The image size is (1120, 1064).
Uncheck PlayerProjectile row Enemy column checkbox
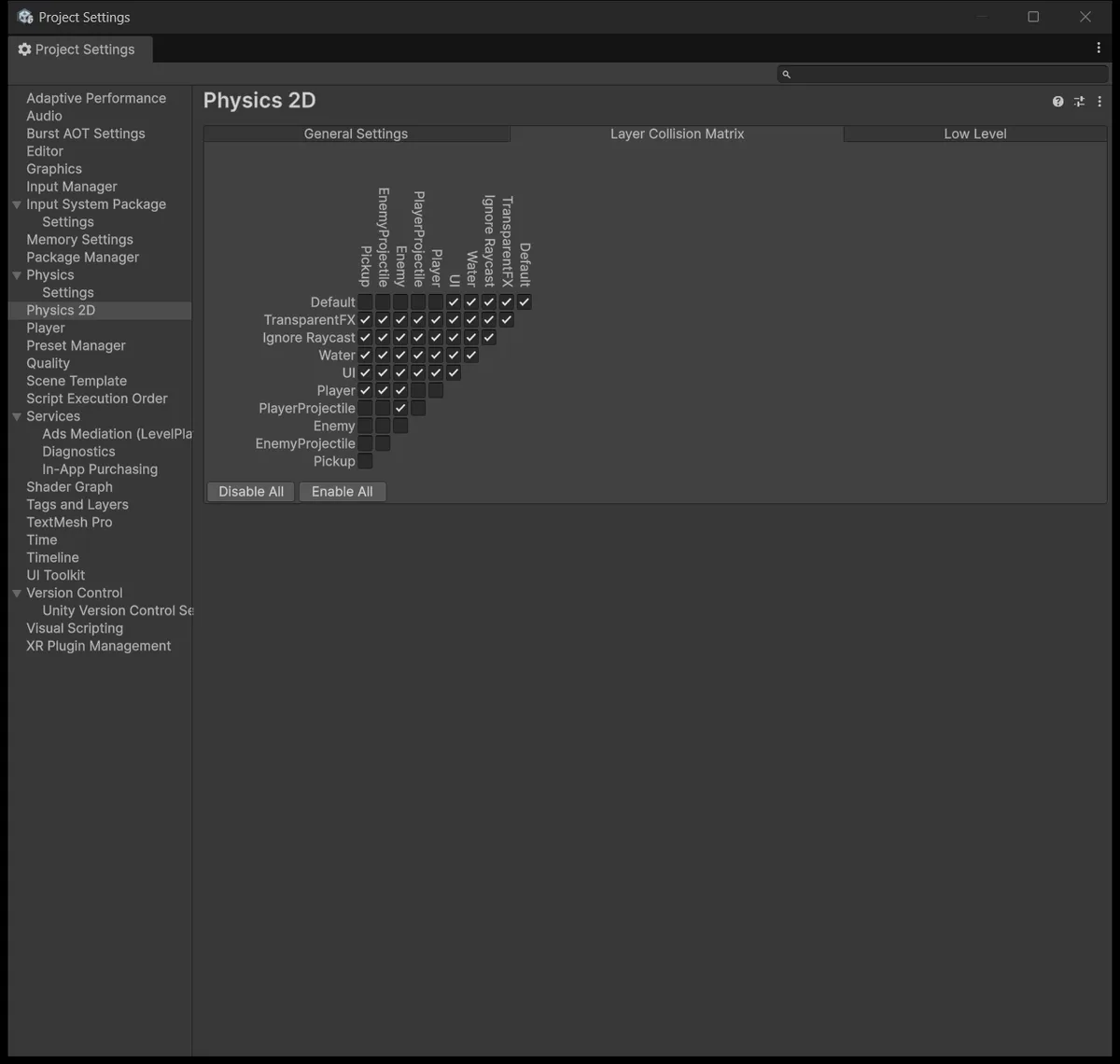[400, 409]
